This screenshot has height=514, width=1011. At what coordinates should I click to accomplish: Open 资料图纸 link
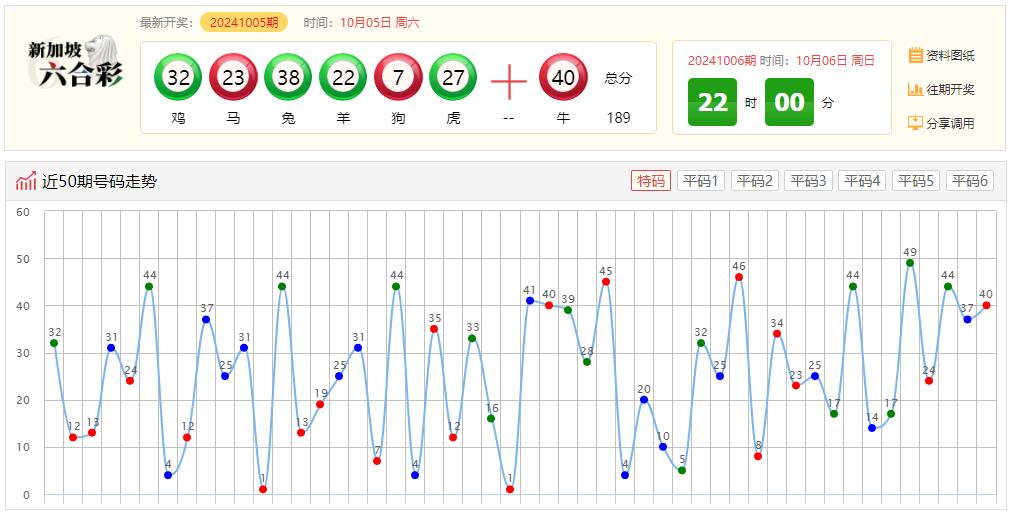[x=941, y=55]
